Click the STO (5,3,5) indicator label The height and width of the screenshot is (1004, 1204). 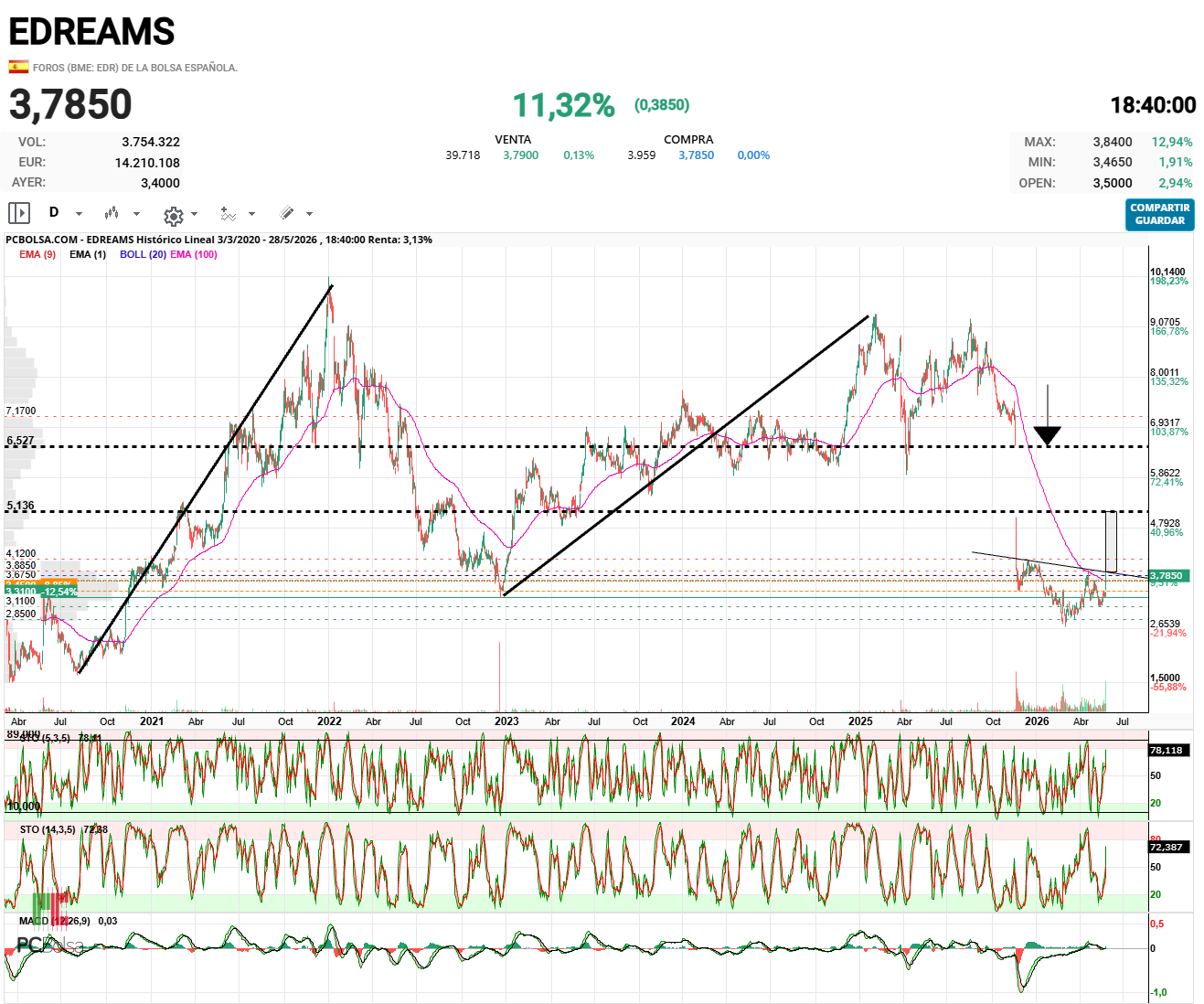[x=44, y=738]
